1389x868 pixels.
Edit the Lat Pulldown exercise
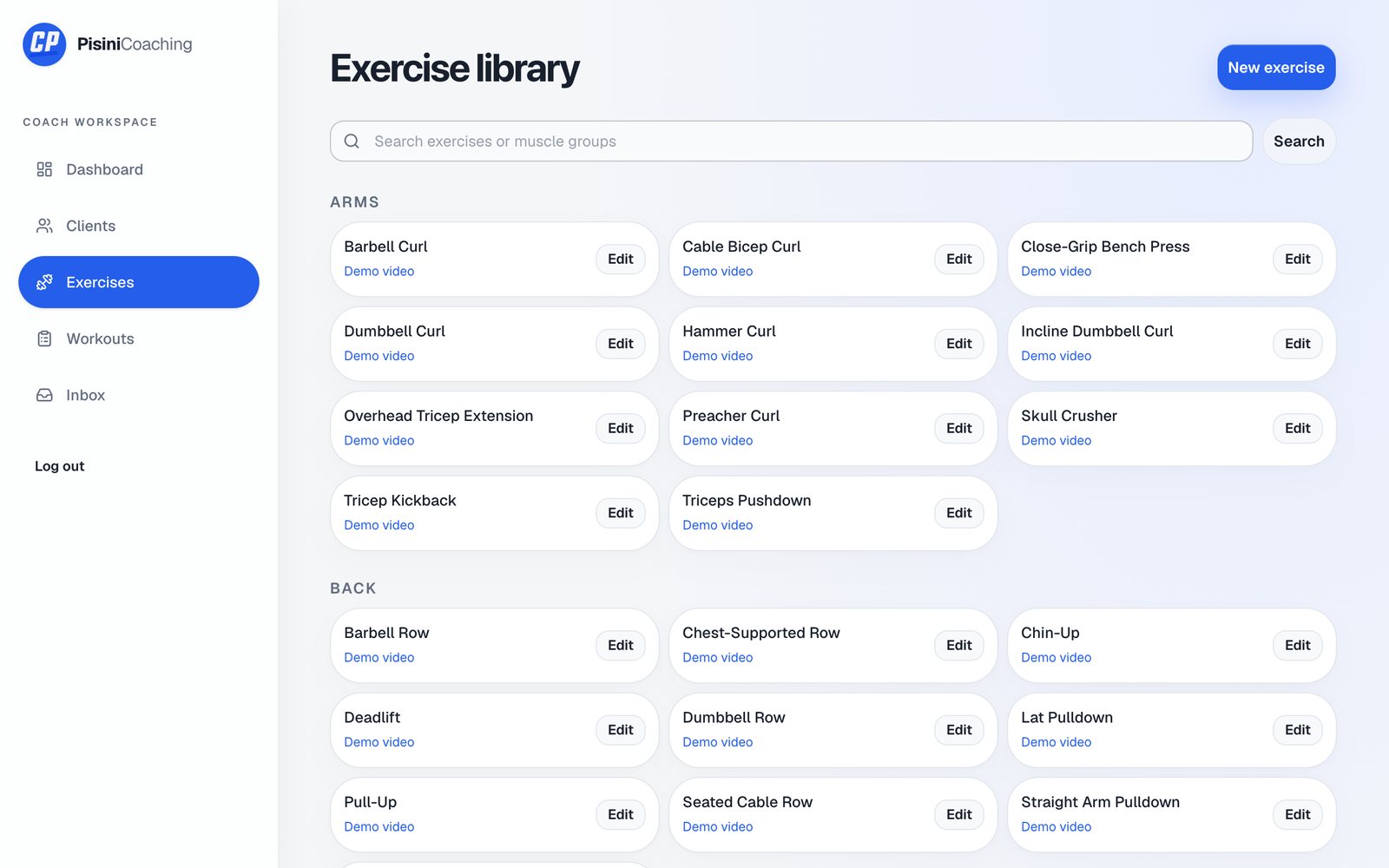[1298, 730]
